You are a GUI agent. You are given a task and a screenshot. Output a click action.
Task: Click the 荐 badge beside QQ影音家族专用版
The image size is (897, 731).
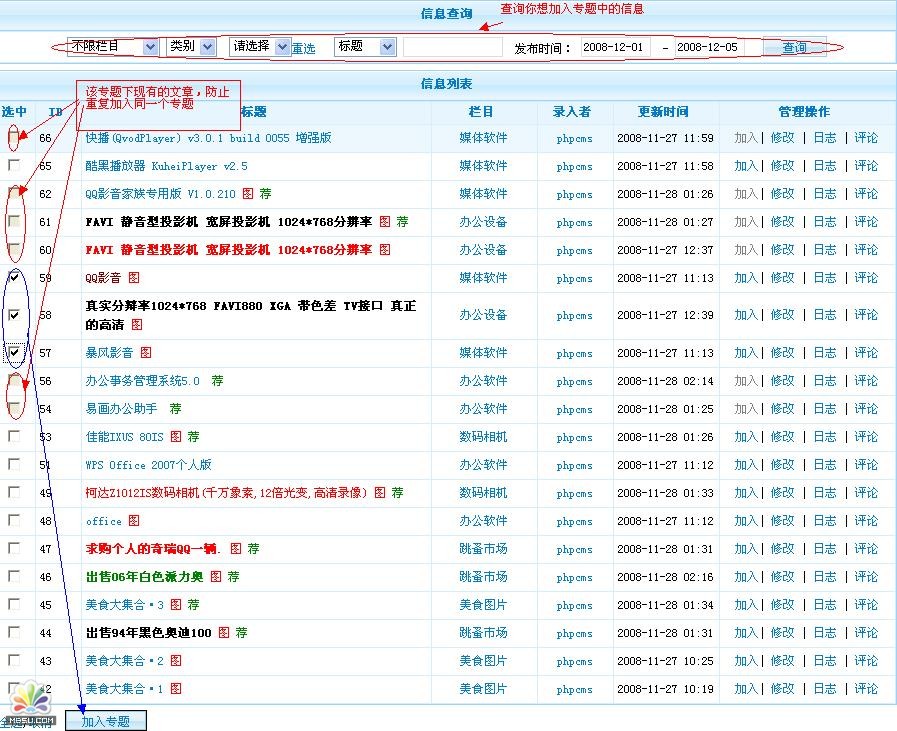tap(265, 194)
